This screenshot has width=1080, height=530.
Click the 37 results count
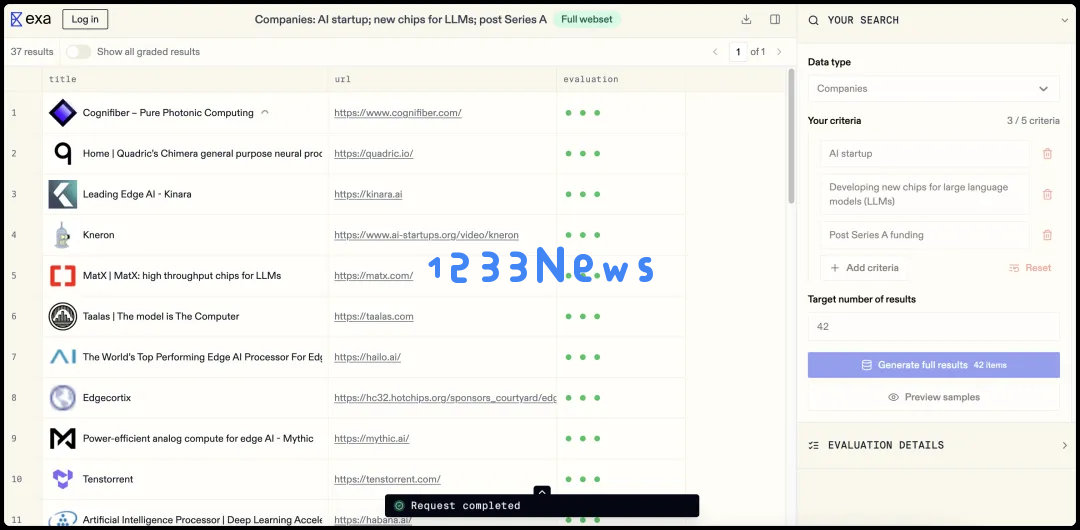[32, 52]
